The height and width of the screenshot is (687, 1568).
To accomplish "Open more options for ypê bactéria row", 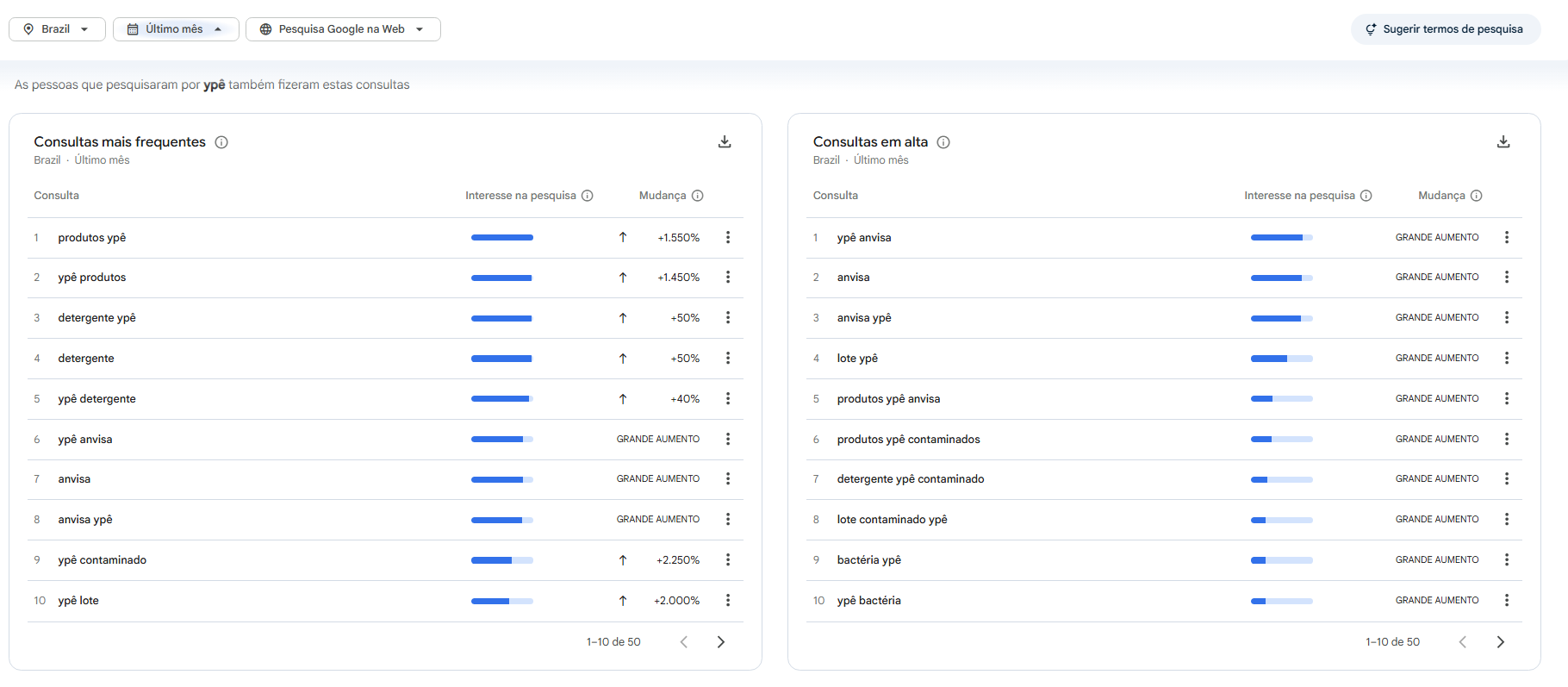I will [x=1507, y=600].
